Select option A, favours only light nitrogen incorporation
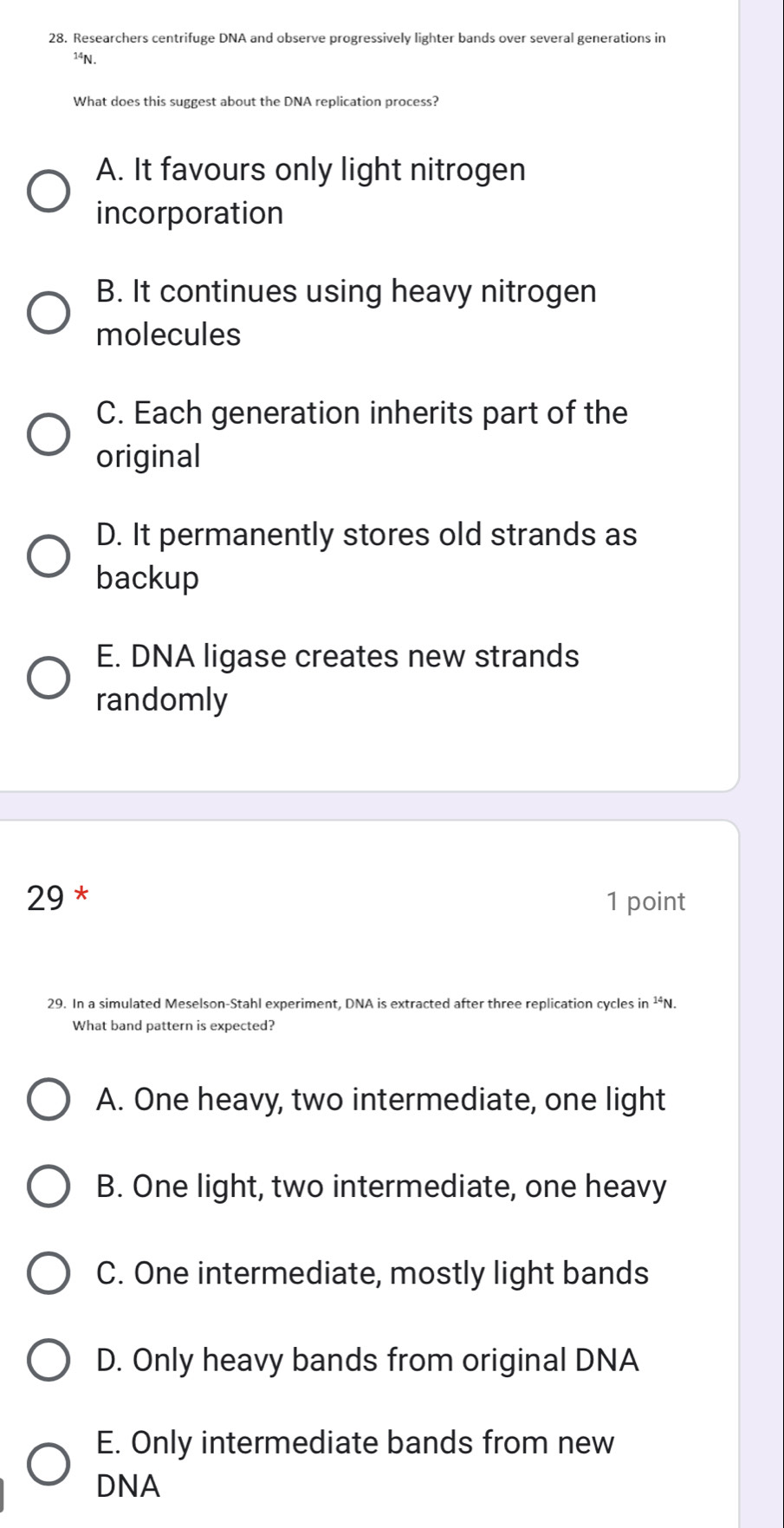Viewport: 784px width, 1528px height. [x=49, y=192]
